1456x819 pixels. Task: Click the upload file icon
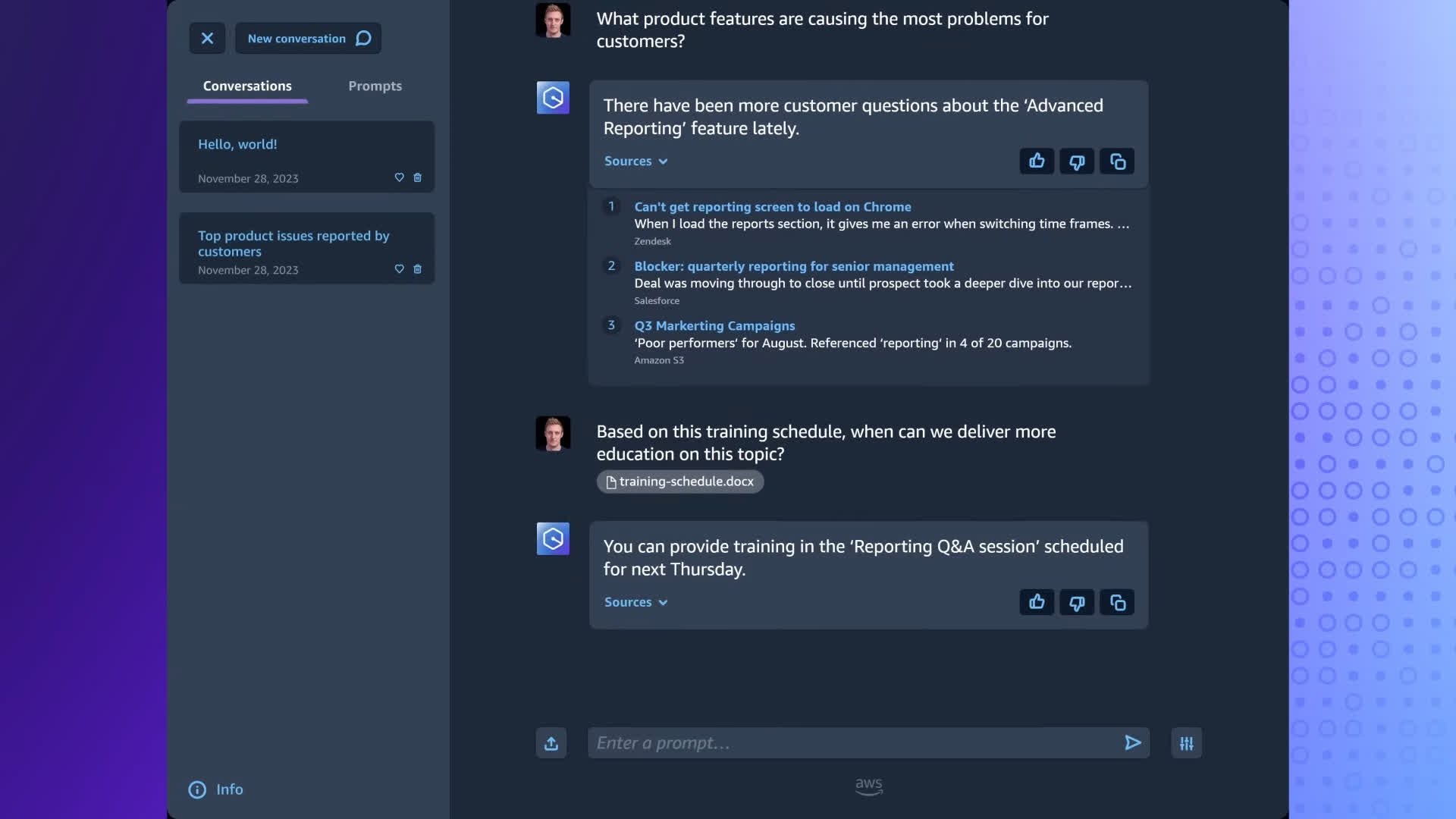coord(551,743)
